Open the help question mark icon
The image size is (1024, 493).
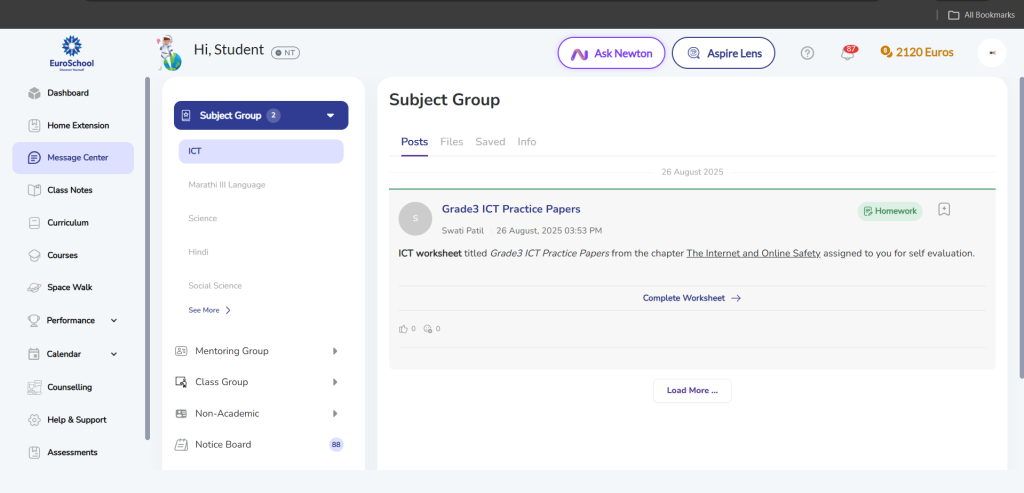(807, 53)
